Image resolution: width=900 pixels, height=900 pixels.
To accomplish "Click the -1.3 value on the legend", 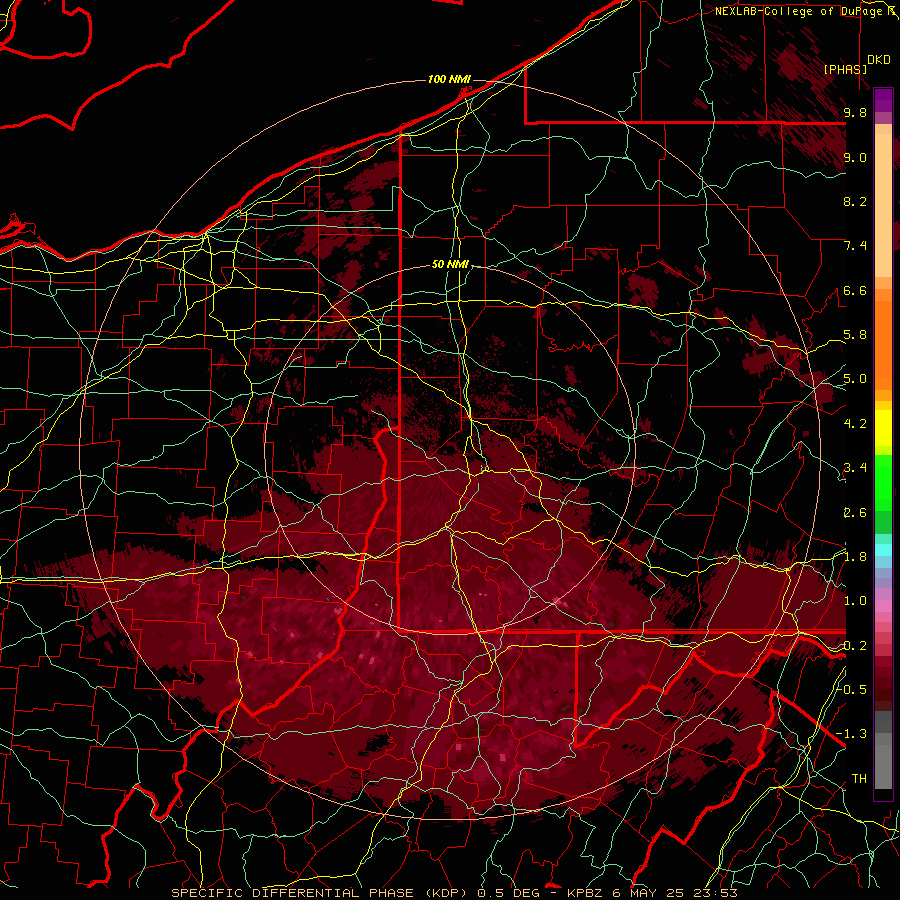I will click(852, 734).
